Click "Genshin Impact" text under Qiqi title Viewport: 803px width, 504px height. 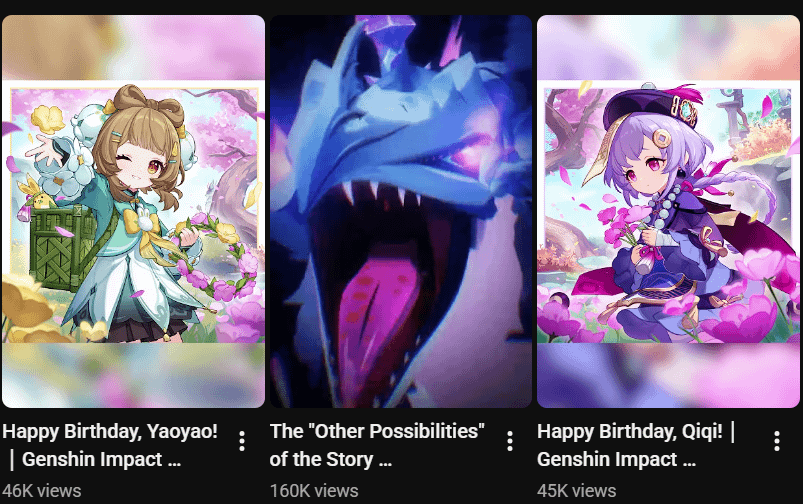[x=607, y=459]
